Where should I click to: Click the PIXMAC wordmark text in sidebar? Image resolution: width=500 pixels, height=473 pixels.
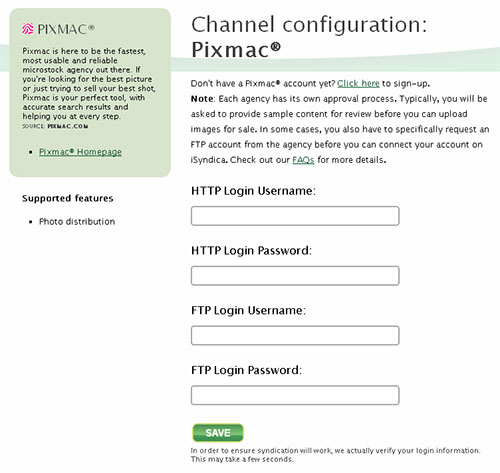(66, 29)
